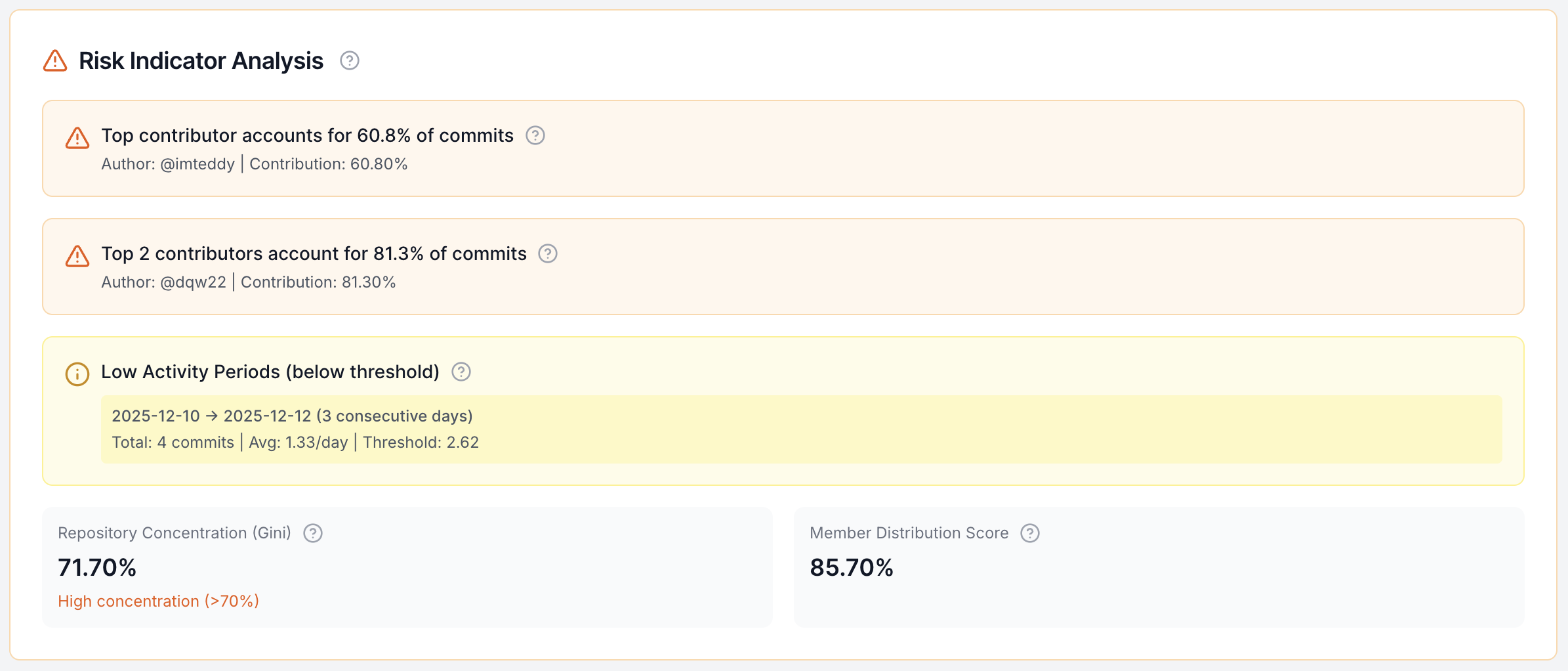The image size is (1568, 671).
Task: Click the Repository Concentration help icon
Action: 313,533
